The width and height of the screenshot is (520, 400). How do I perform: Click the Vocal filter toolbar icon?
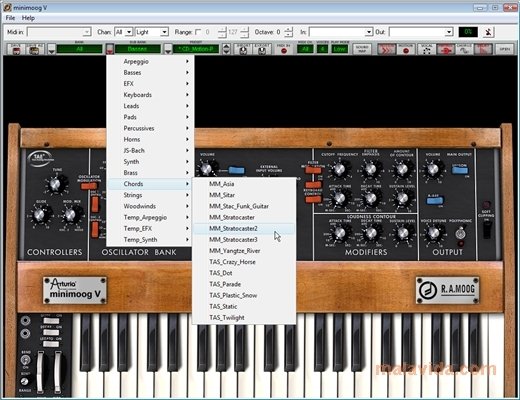[x=426, y=49]
